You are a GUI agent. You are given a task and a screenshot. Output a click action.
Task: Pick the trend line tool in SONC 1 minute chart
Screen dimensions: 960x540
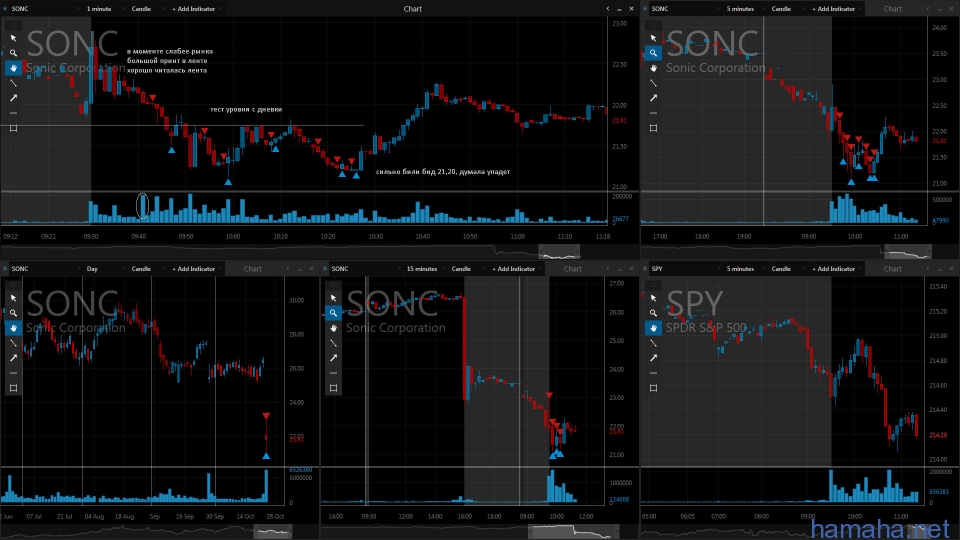13,83
